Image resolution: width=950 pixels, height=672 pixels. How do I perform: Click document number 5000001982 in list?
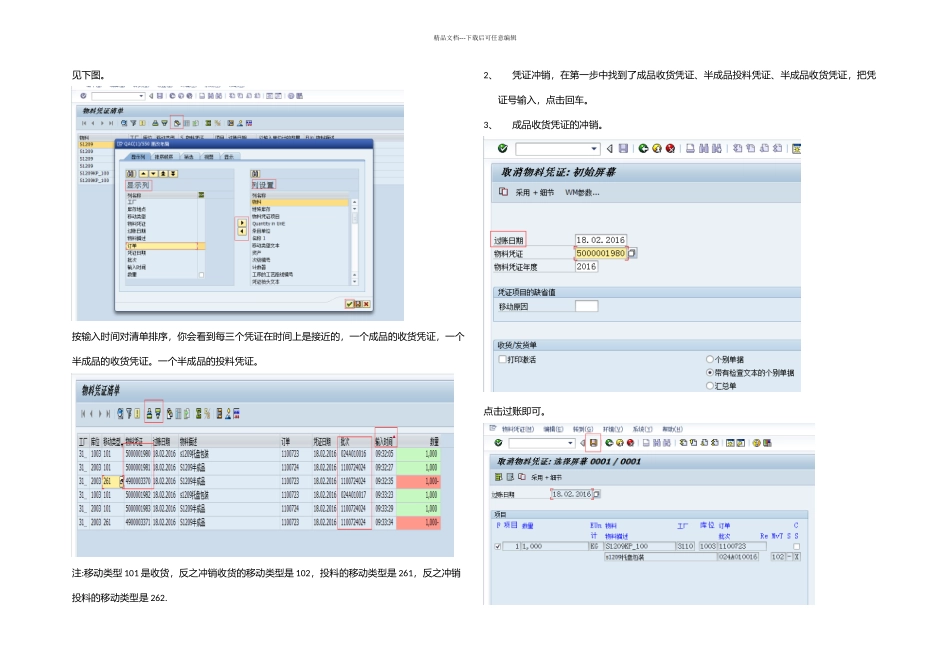(x=138, y=495)
